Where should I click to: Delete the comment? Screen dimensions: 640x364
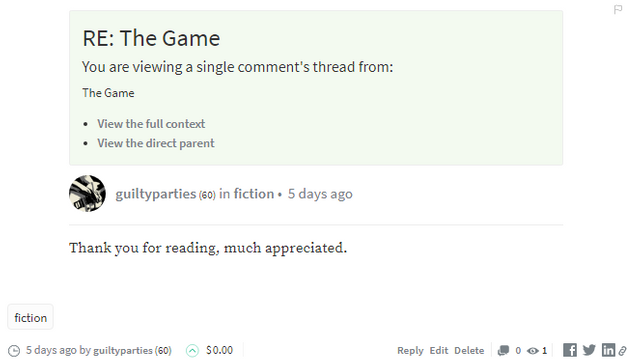pyautogui.click(x=469, y=351)
